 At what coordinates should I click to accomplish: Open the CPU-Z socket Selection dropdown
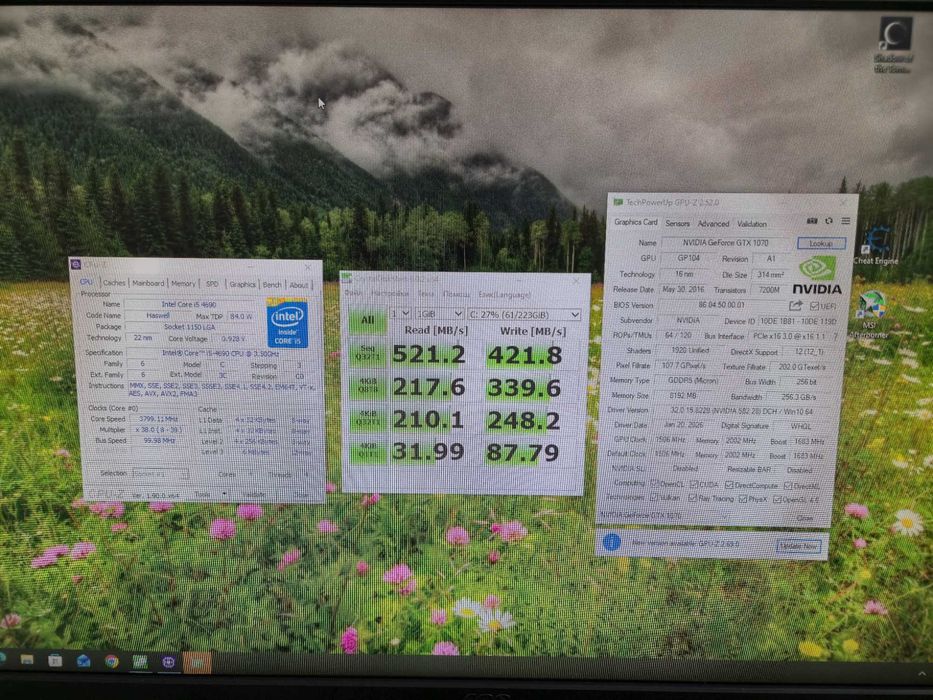160,474
